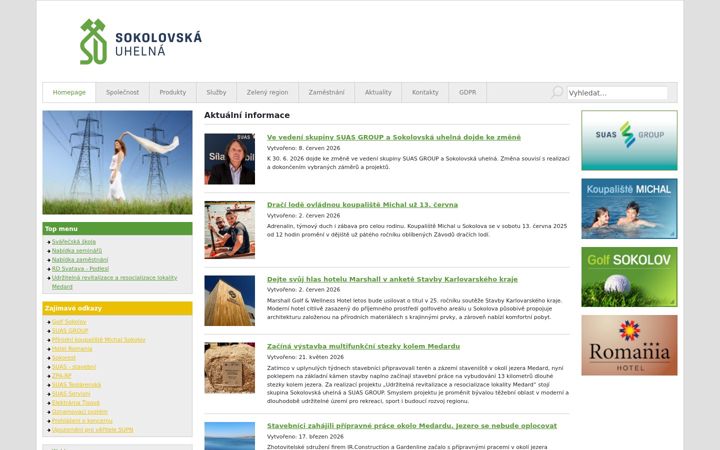Open Hotel Romania sidebar link

click(72, 349)
